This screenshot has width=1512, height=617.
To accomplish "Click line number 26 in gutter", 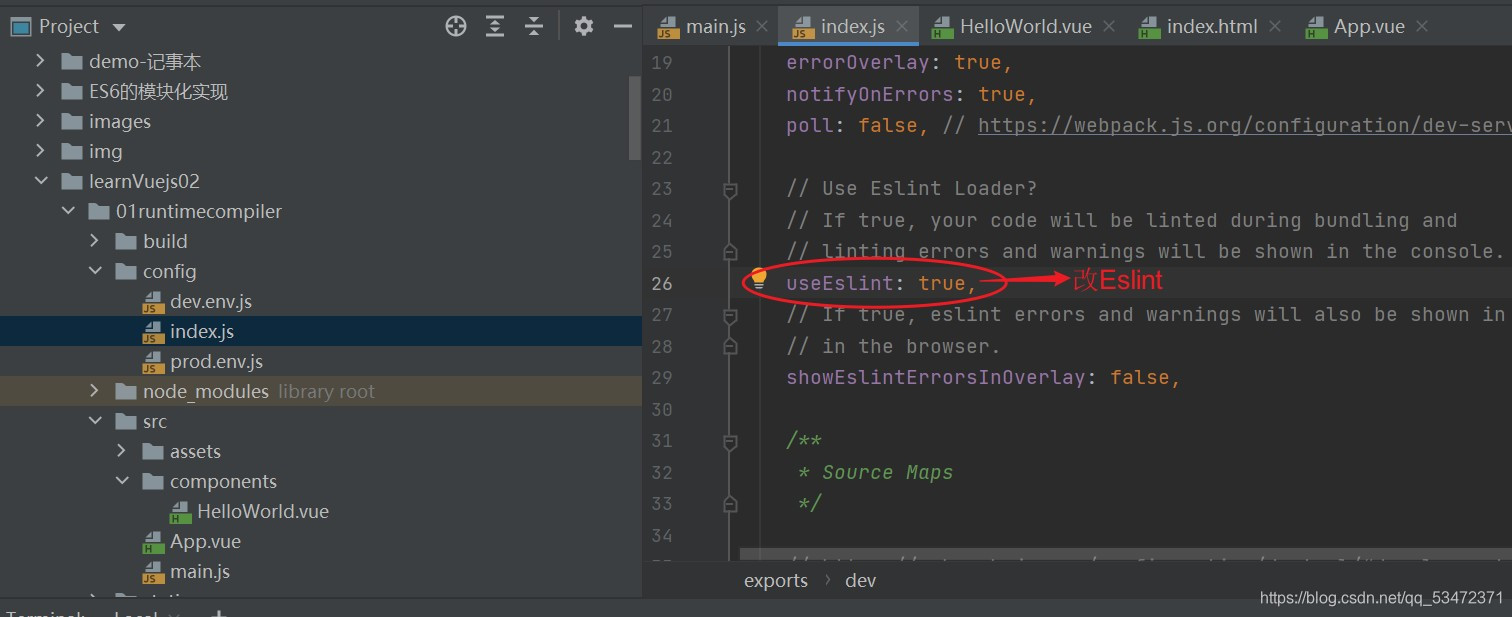I will [x=662, y=283].
